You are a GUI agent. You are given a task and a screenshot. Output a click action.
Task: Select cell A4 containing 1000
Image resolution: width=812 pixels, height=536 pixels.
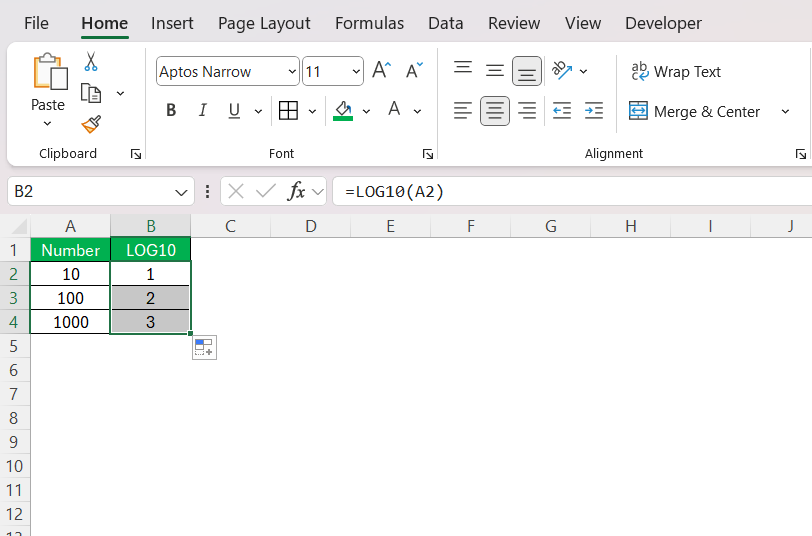point(70,322)
